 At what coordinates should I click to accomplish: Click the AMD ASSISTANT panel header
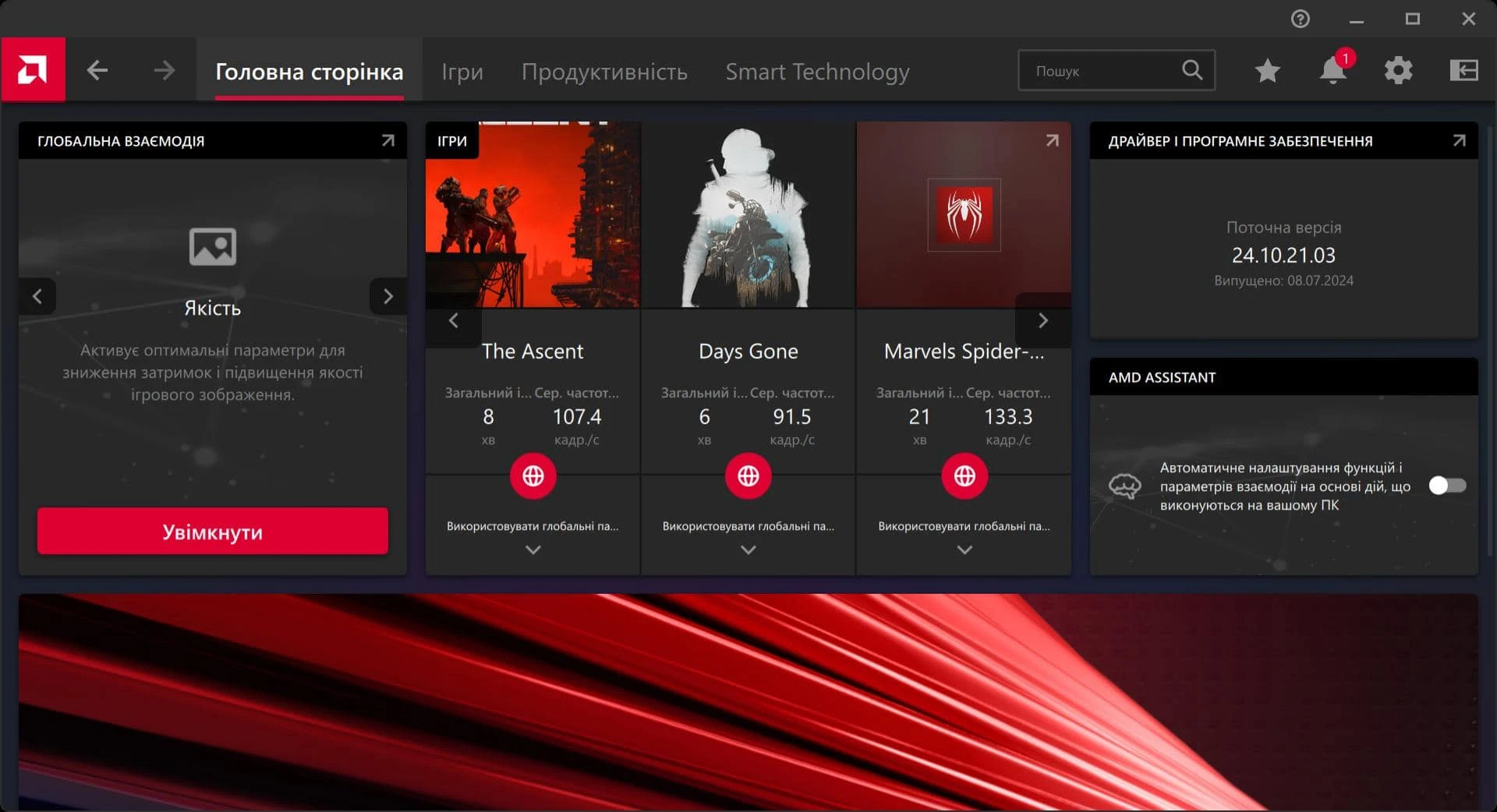point(1283,377)
